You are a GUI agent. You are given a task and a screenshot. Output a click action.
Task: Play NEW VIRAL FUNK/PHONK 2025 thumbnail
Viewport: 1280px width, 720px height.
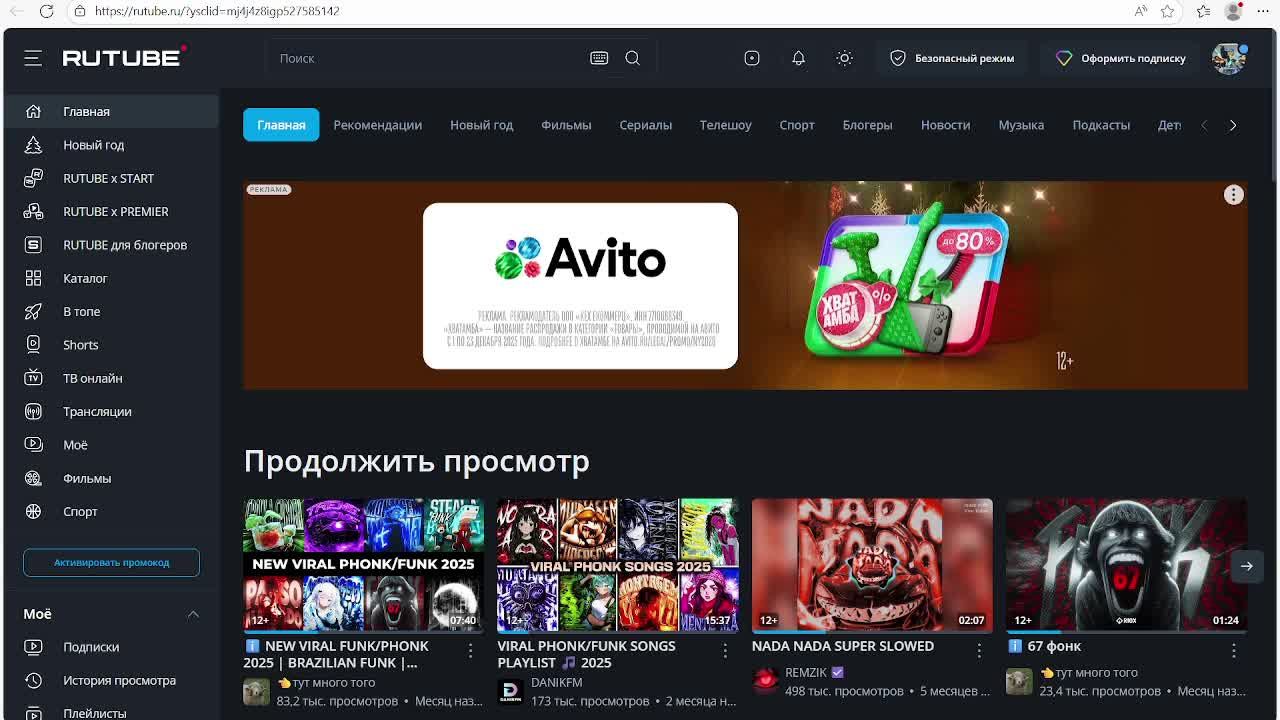363,565
